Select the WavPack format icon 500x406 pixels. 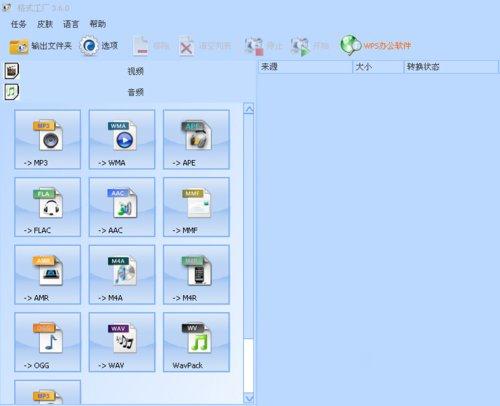pos(196,342)
